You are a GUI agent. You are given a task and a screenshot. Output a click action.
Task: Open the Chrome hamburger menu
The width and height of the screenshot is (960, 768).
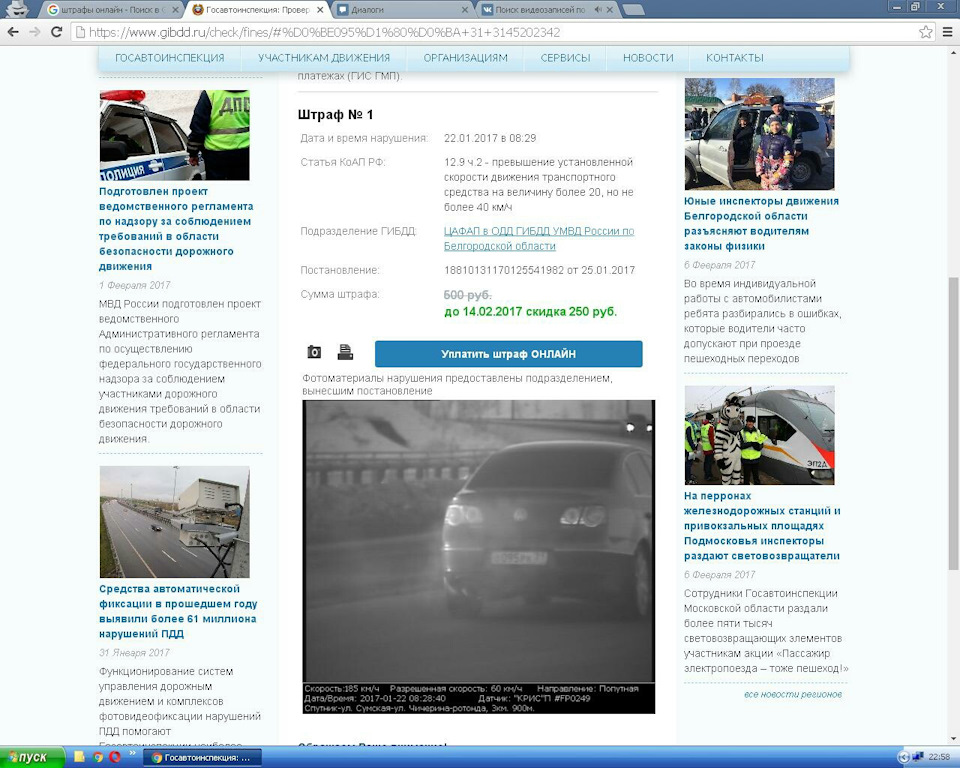947,32
